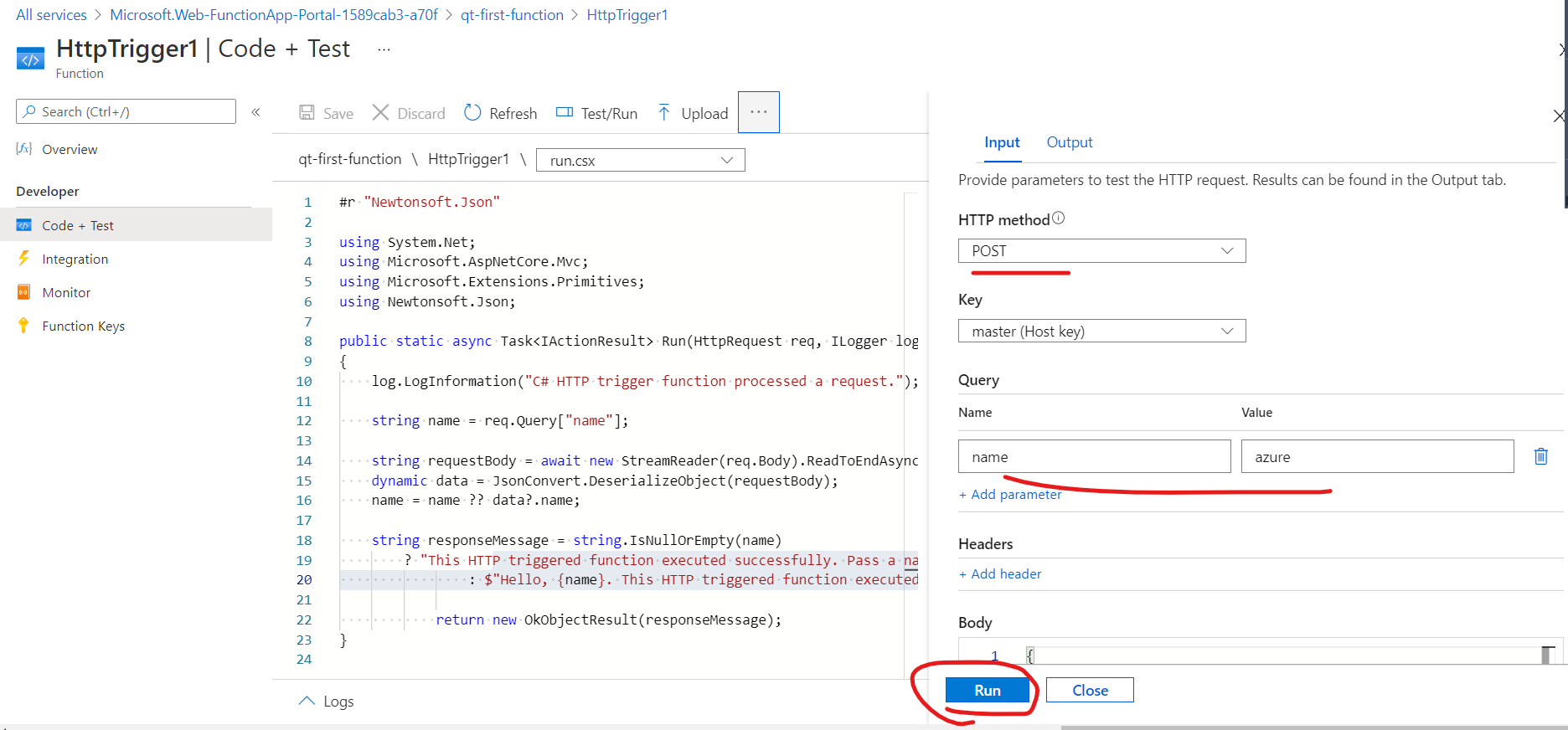Viewport: 1568px width, 730px height.
Task: Click the query Name field containing name
Action: click(1095, 457)
